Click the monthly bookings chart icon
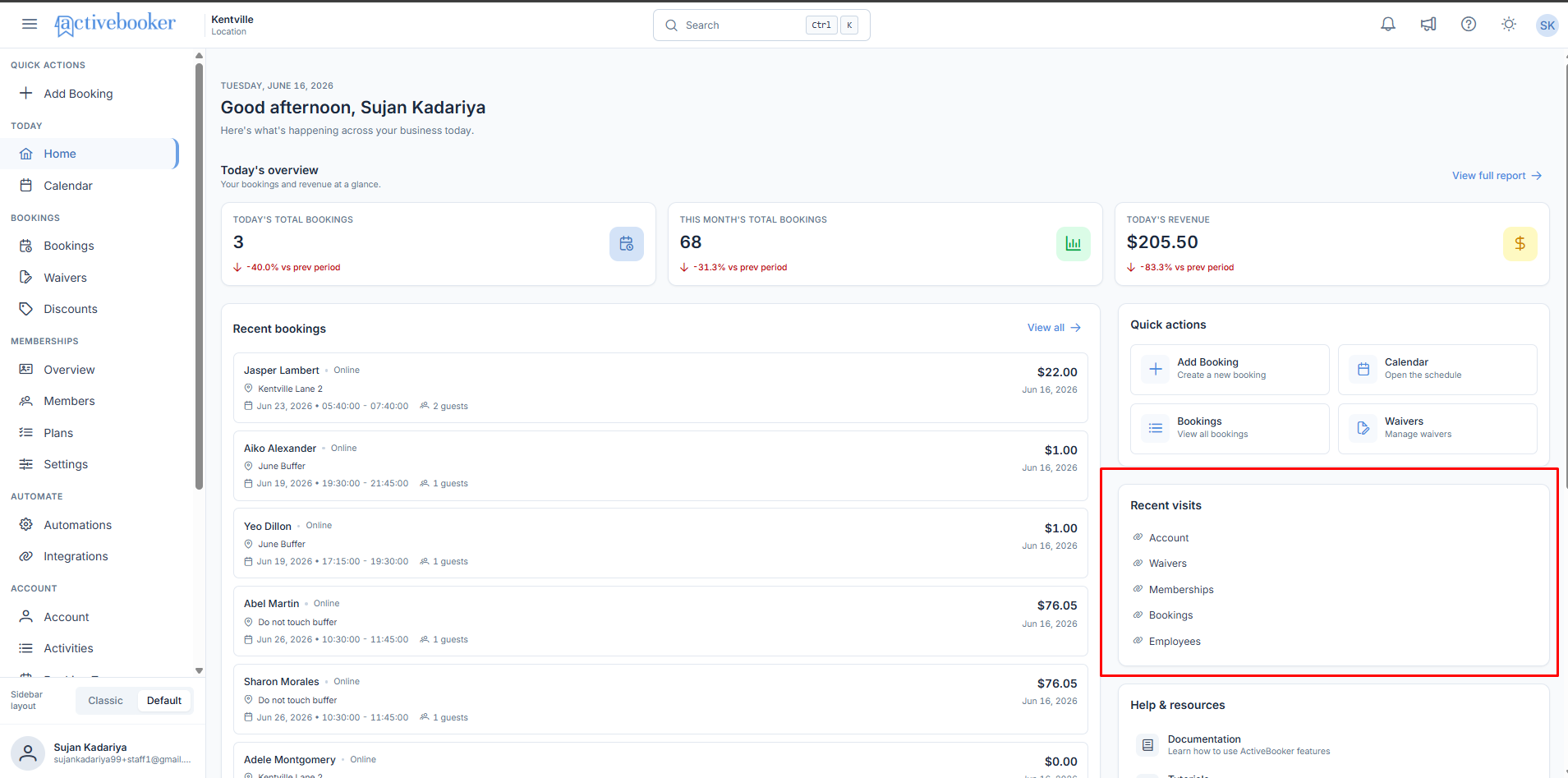 [1073, 243]
